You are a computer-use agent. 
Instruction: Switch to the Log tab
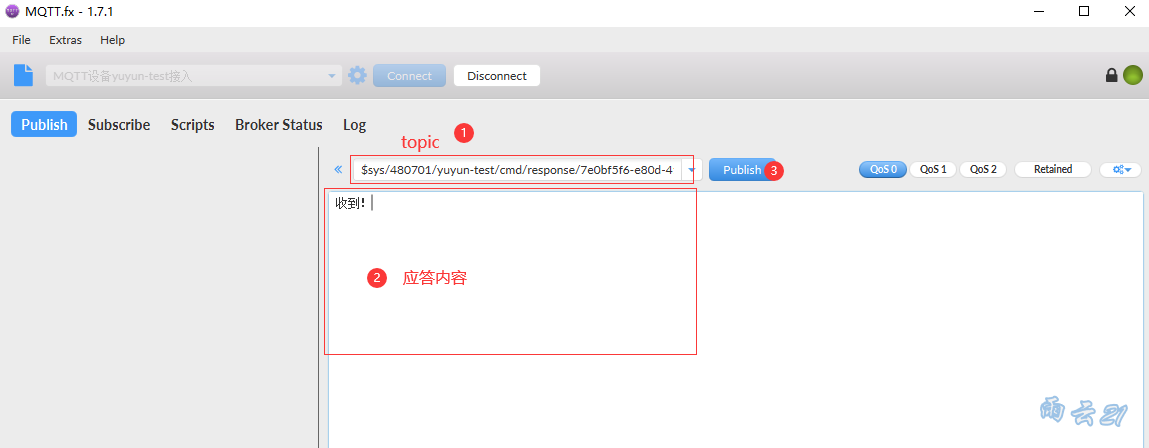355,125
